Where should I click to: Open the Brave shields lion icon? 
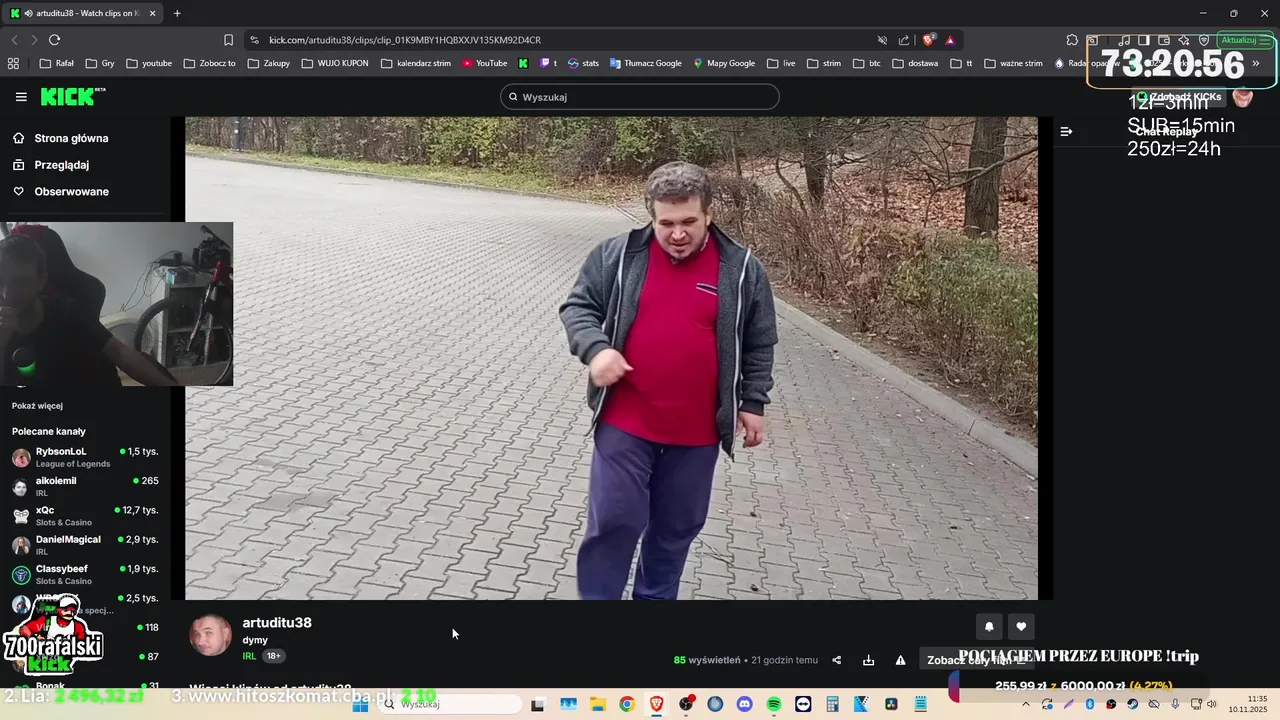928,40
